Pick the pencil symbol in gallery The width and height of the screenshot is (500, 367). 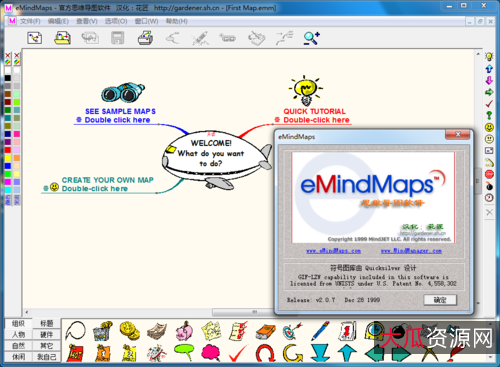click(321, 330)
